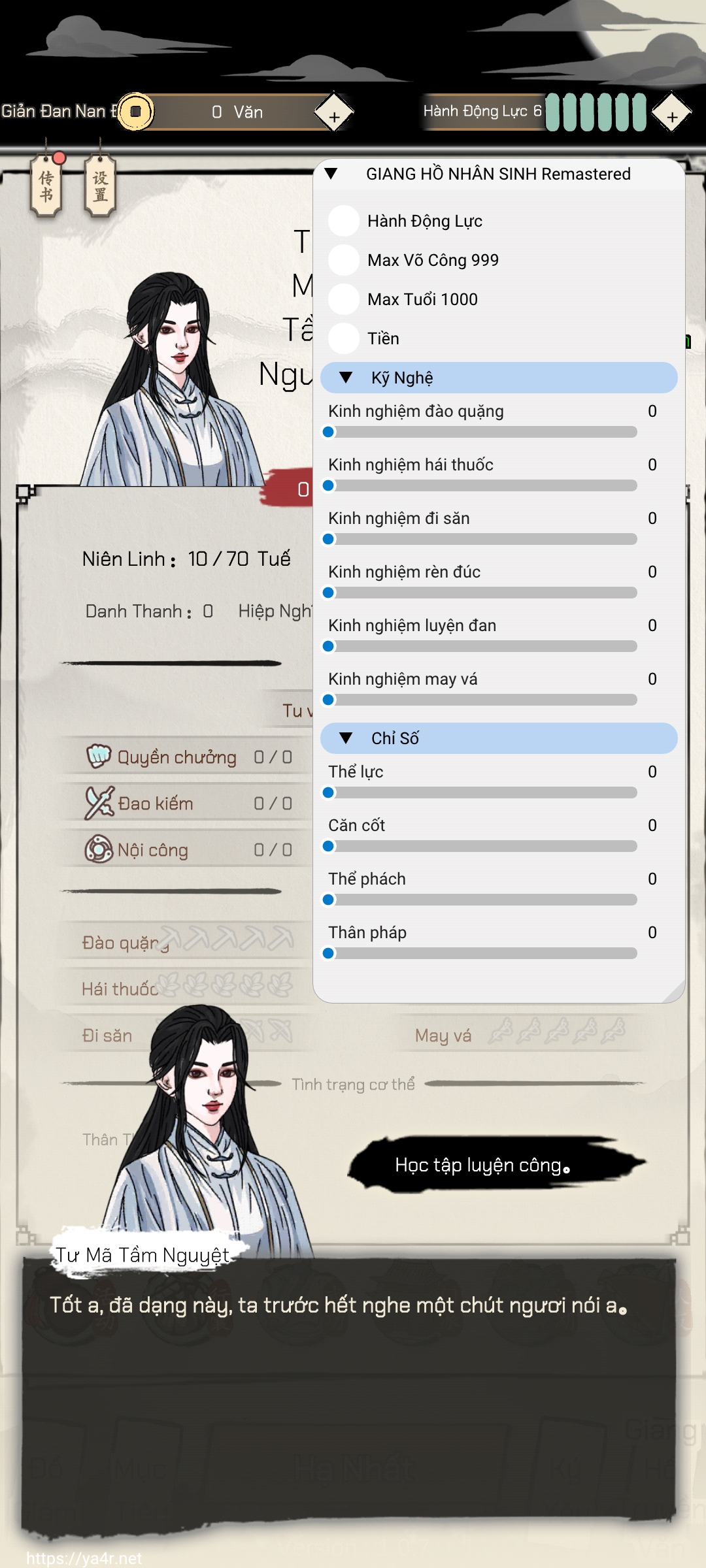
Task: Click the Thể lực slider track
Action: click(x=482, y=792)
